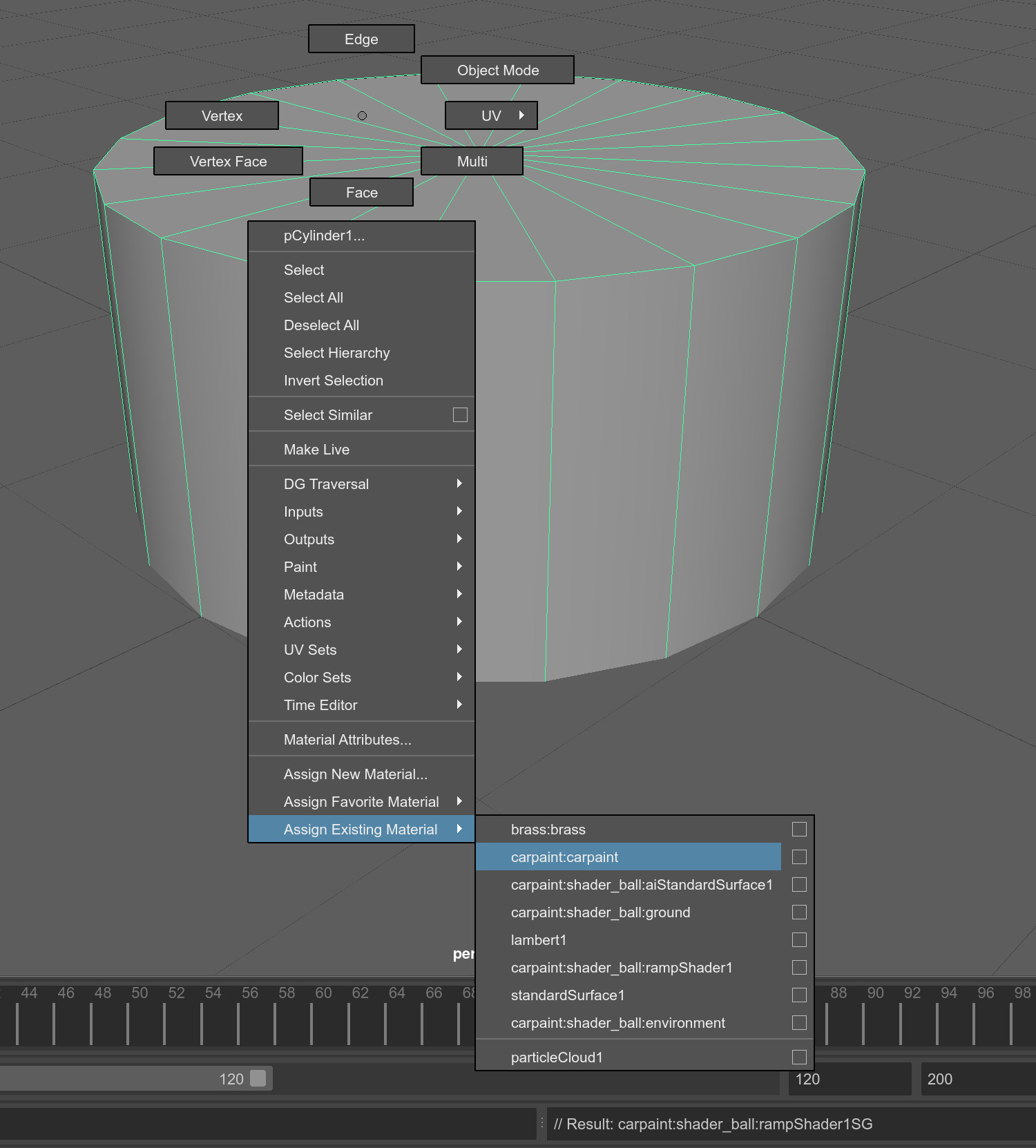
Task: Click option box beside carpaint:shader_ball:ground
Action: [x=799, y=912]
